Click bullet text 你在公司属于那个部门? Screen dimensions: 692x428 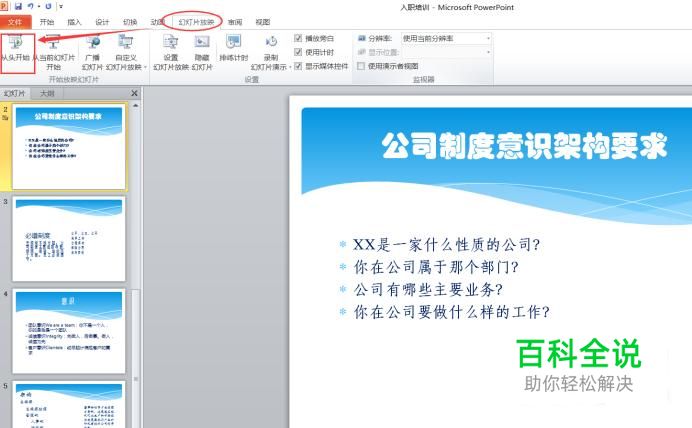point(436,267)
